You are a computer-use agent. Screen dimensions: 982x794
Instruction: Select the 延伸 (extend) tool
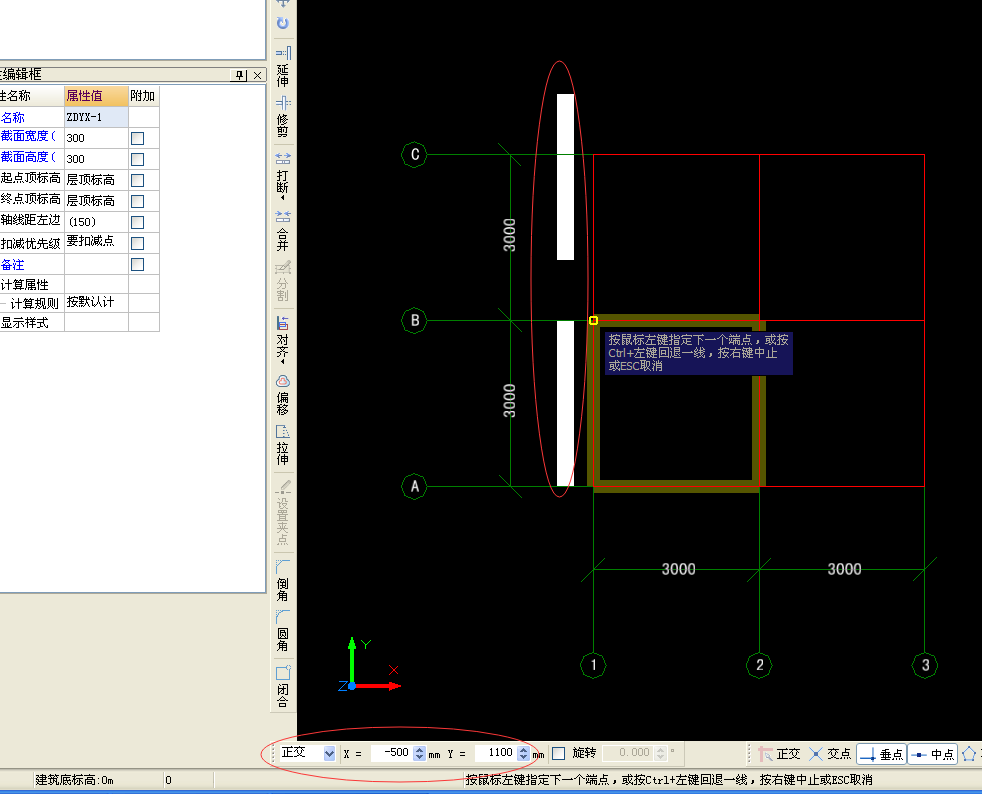283,67
